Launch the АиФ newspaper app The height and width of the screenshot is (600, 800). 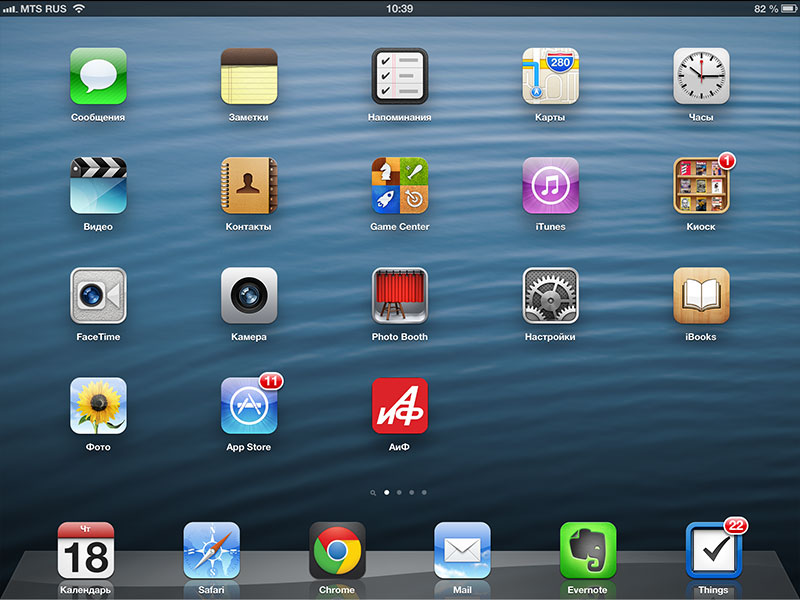tap(399, 406)
